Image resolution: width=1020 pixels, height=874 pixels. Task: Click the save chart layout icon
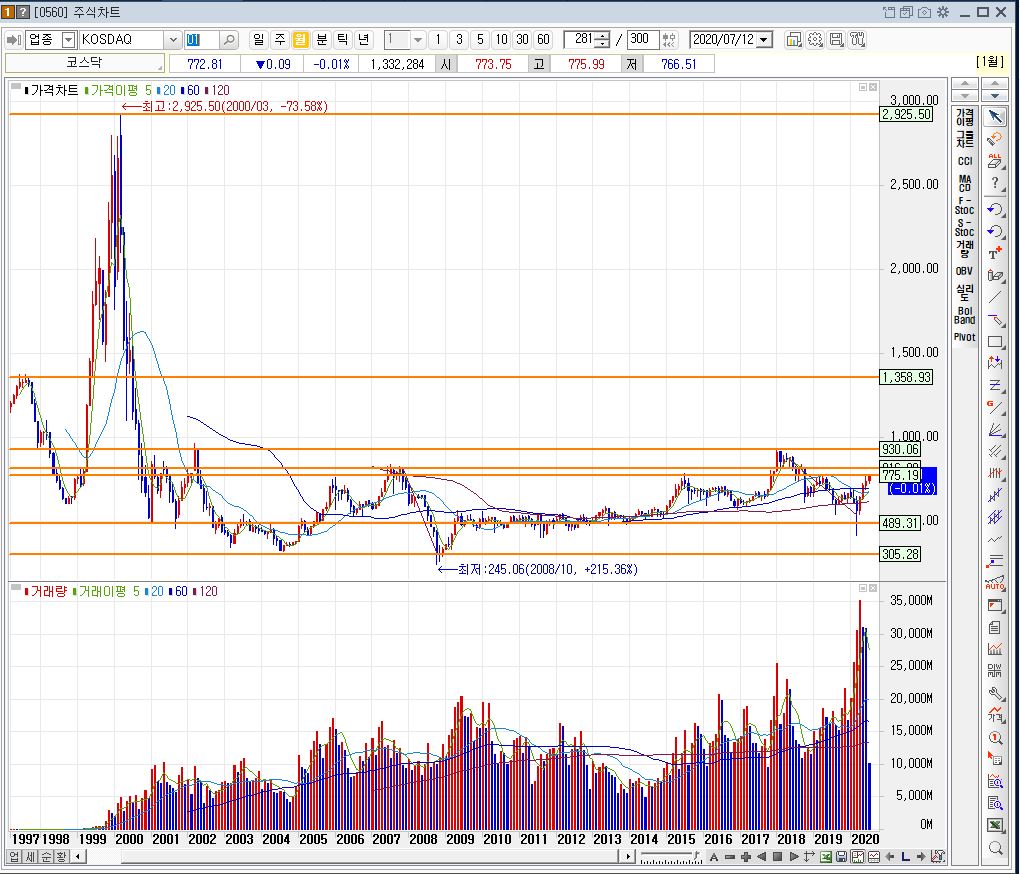[x=836, y=40]
